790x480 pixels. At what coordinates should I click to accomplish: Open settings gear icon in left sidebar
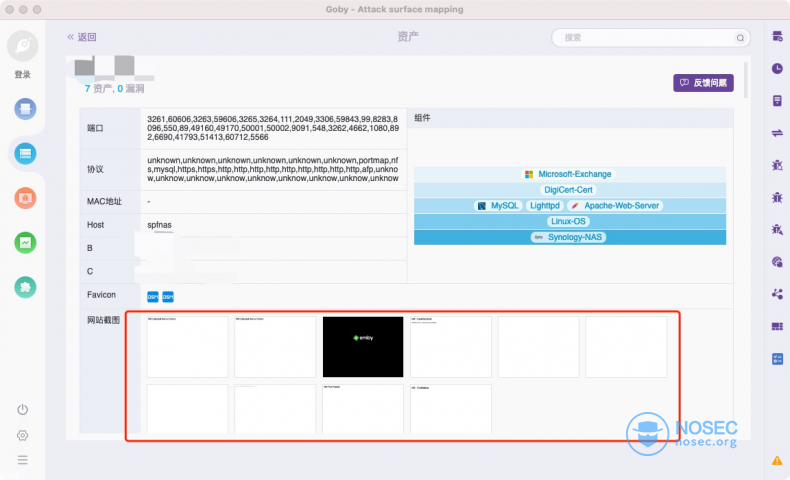22,435
